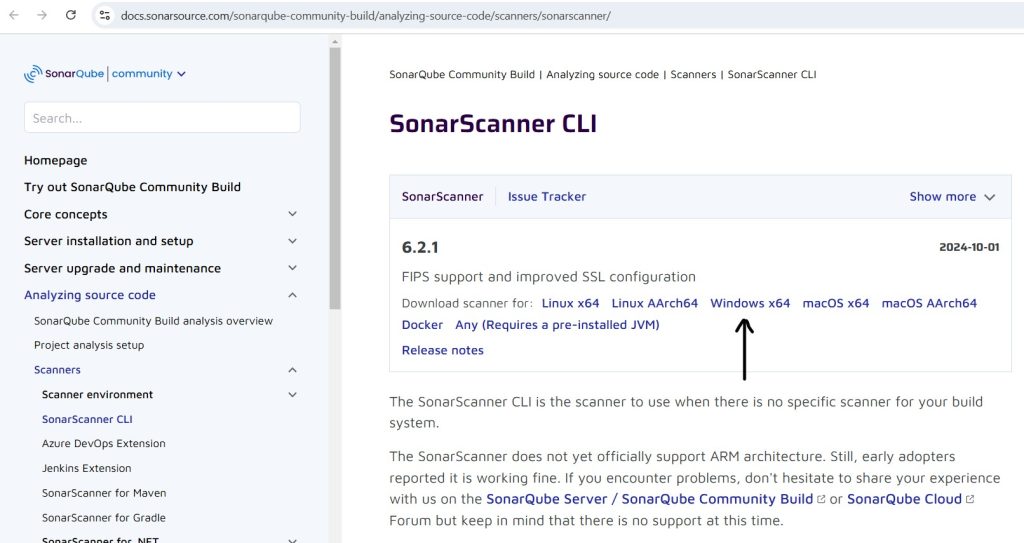Open site information icon in address bar
The image size is (1024, 543).
[x=104, y=15]
